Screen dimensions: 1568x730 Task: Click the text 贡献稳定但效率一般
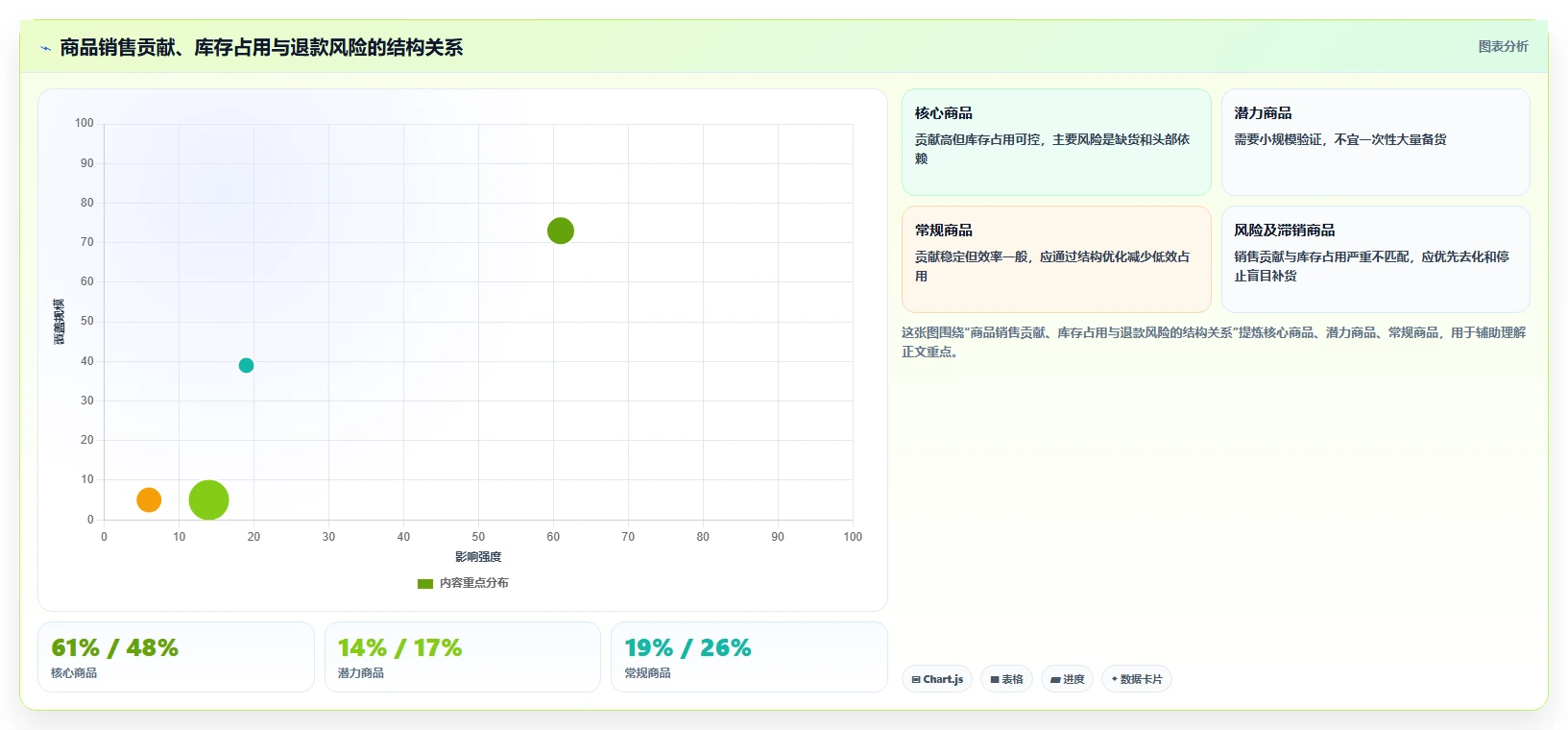[x=971, y=256]
